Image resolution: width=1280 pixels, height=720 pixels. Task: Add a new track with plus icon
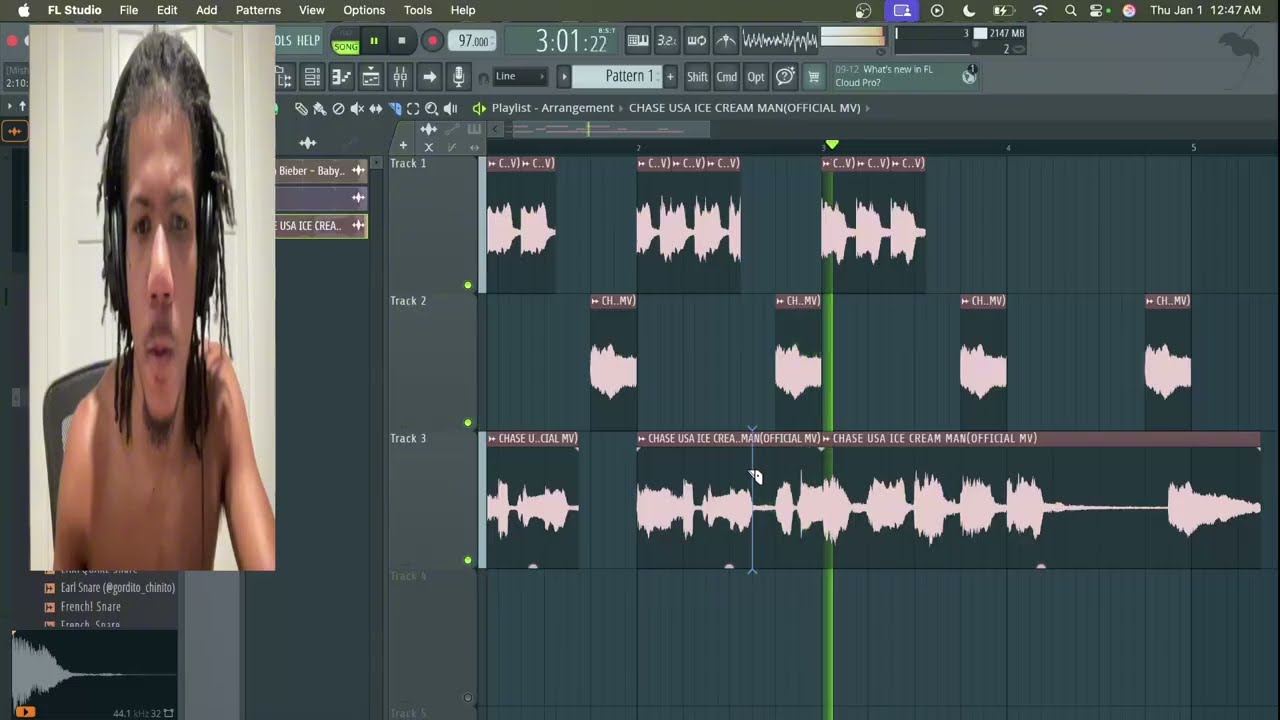click(403, 146)
